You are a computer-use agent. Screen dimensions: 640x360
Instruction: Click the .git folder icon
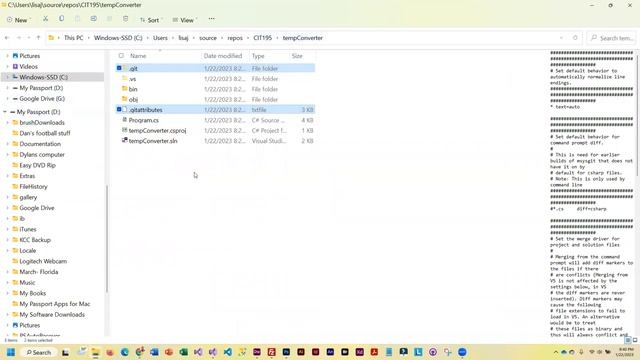coord(125,68)
